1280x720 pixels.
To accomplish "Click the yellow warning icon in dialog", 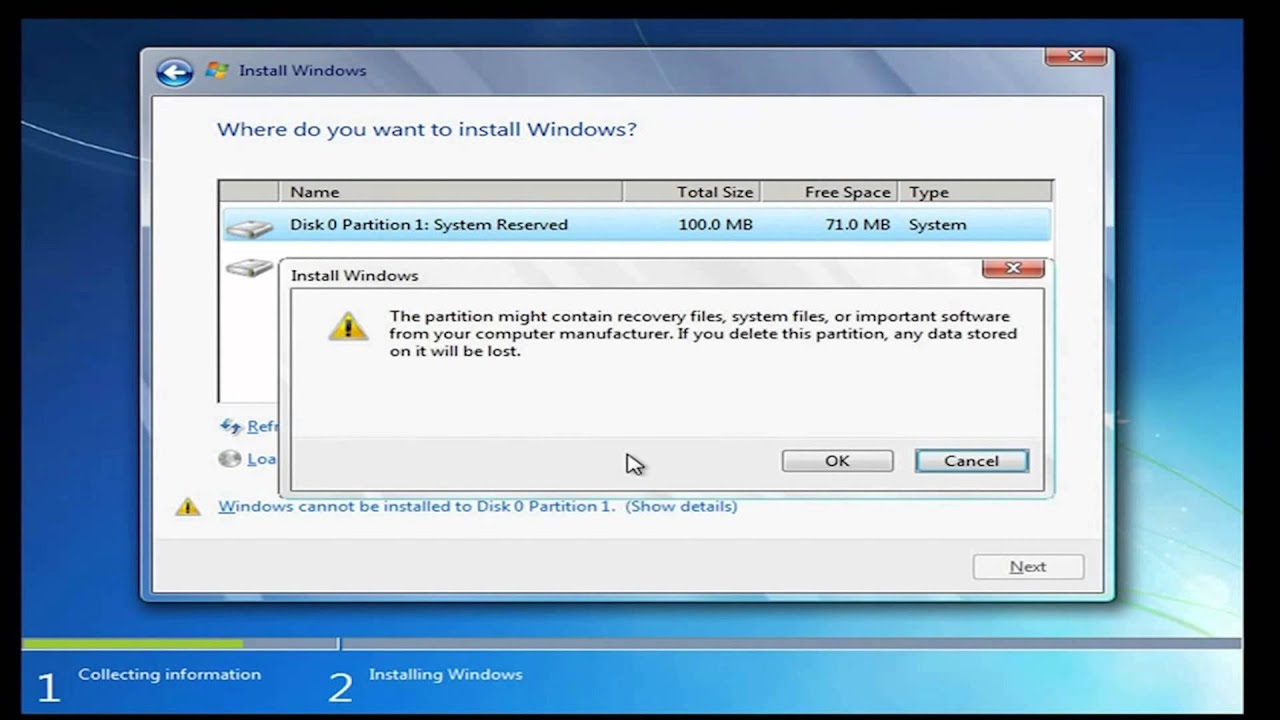I will click(x=347, y=325).
